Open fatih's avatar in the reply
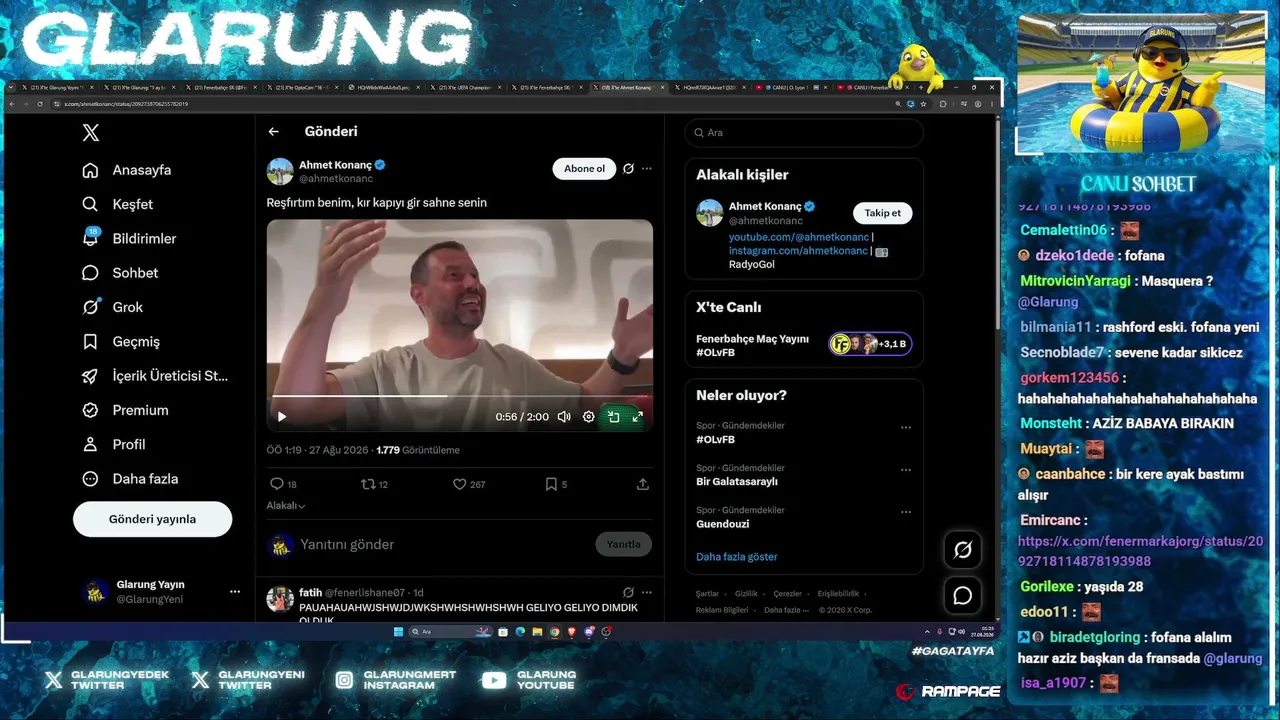 [280, 598]
